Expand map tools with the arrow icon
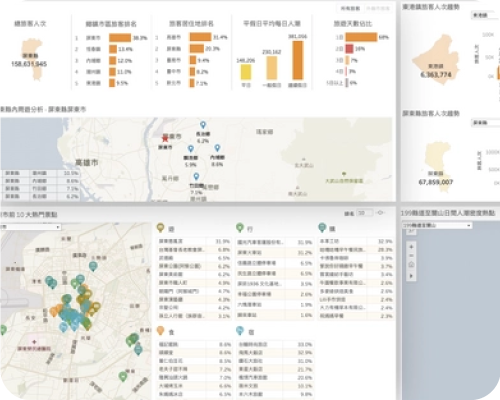Screen dimensions: 500x400 411,276
